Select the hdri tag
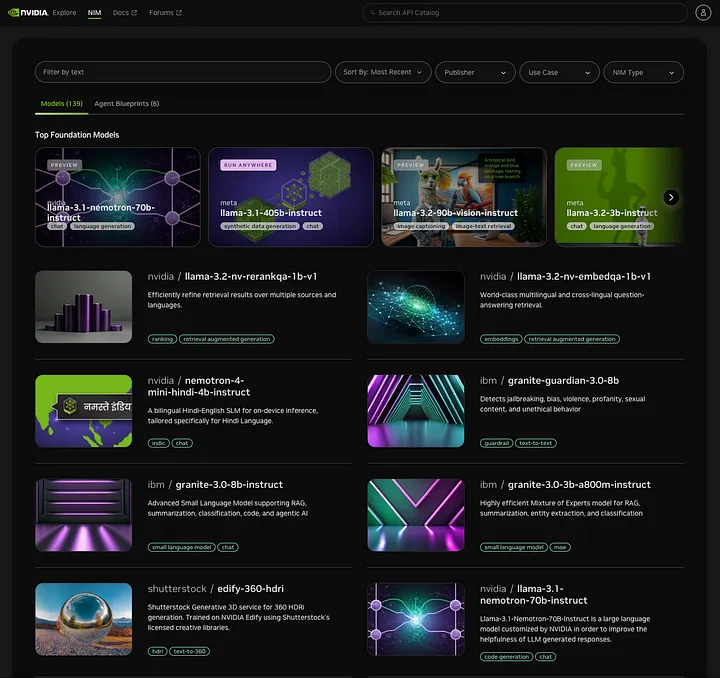 click(x=158, y=651)
